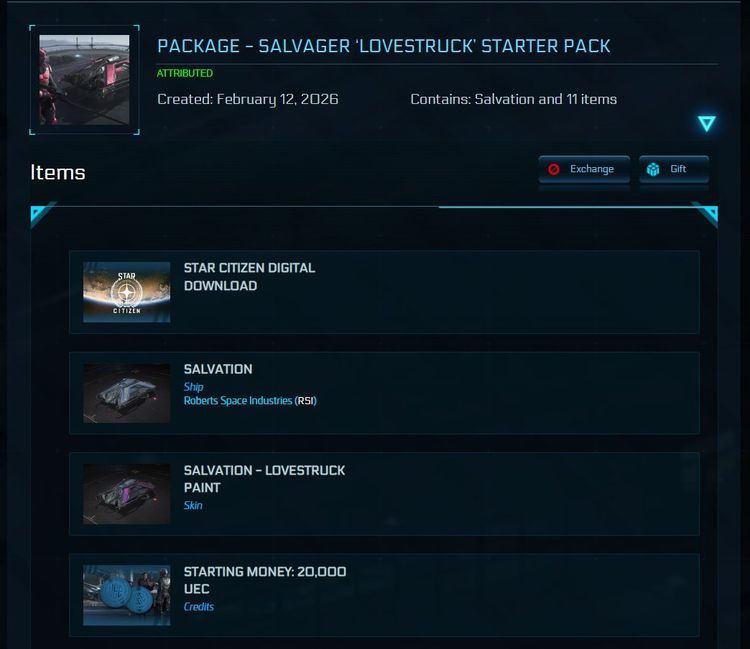The image size is (750, 649).
Task: Select the Salvation ship thumbnail image
Action: pos(127,393)
